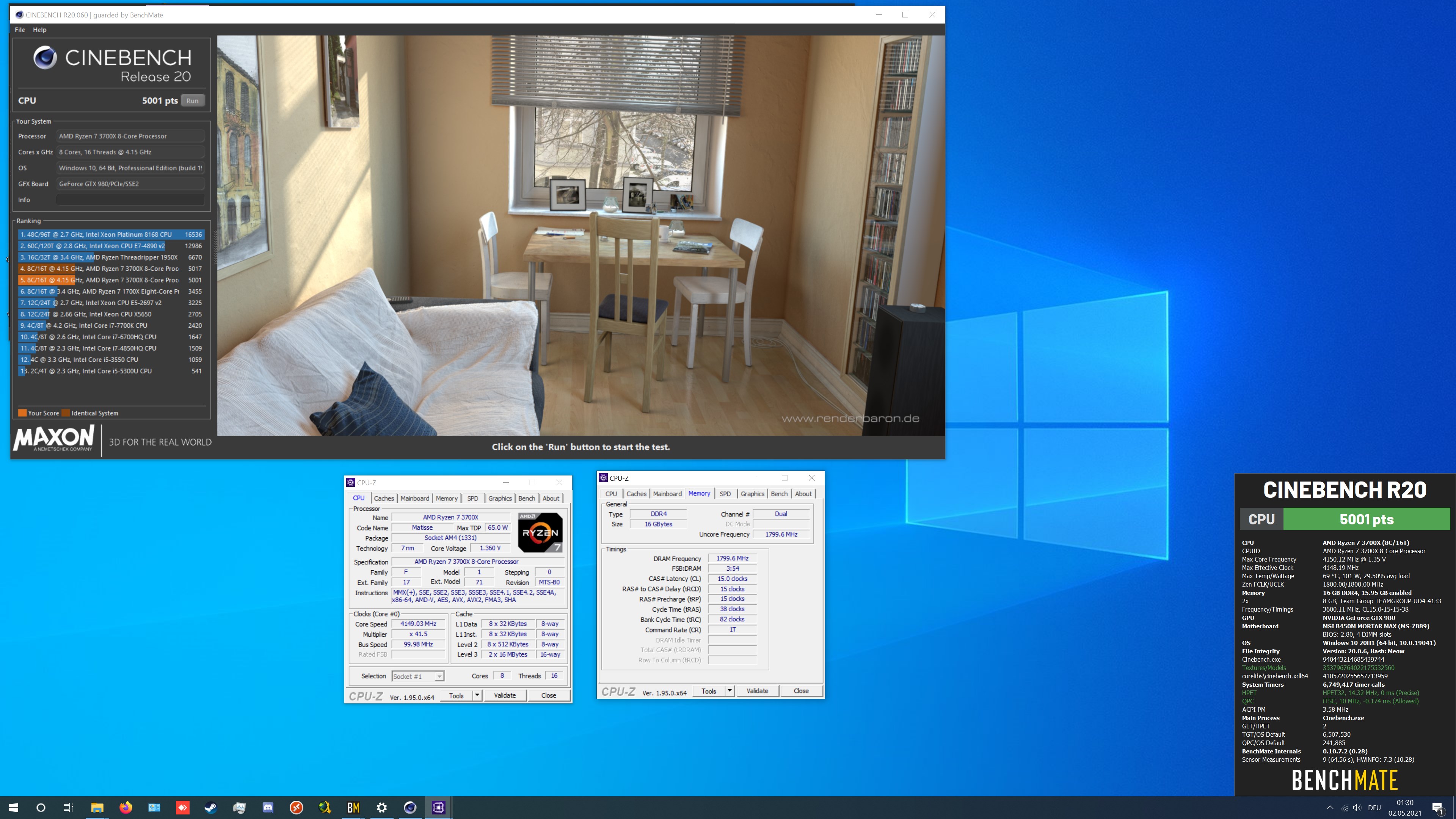Open SPD tab in left CPU-Z window
Screen dimensions: 1456x819
point(472,498)
